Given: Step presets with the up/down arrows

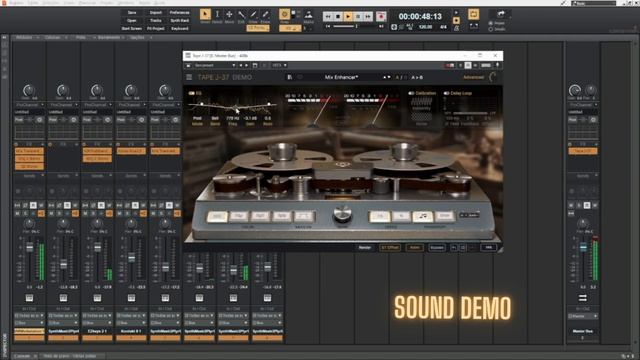Looking at the screenshot, I should [386, 77].
